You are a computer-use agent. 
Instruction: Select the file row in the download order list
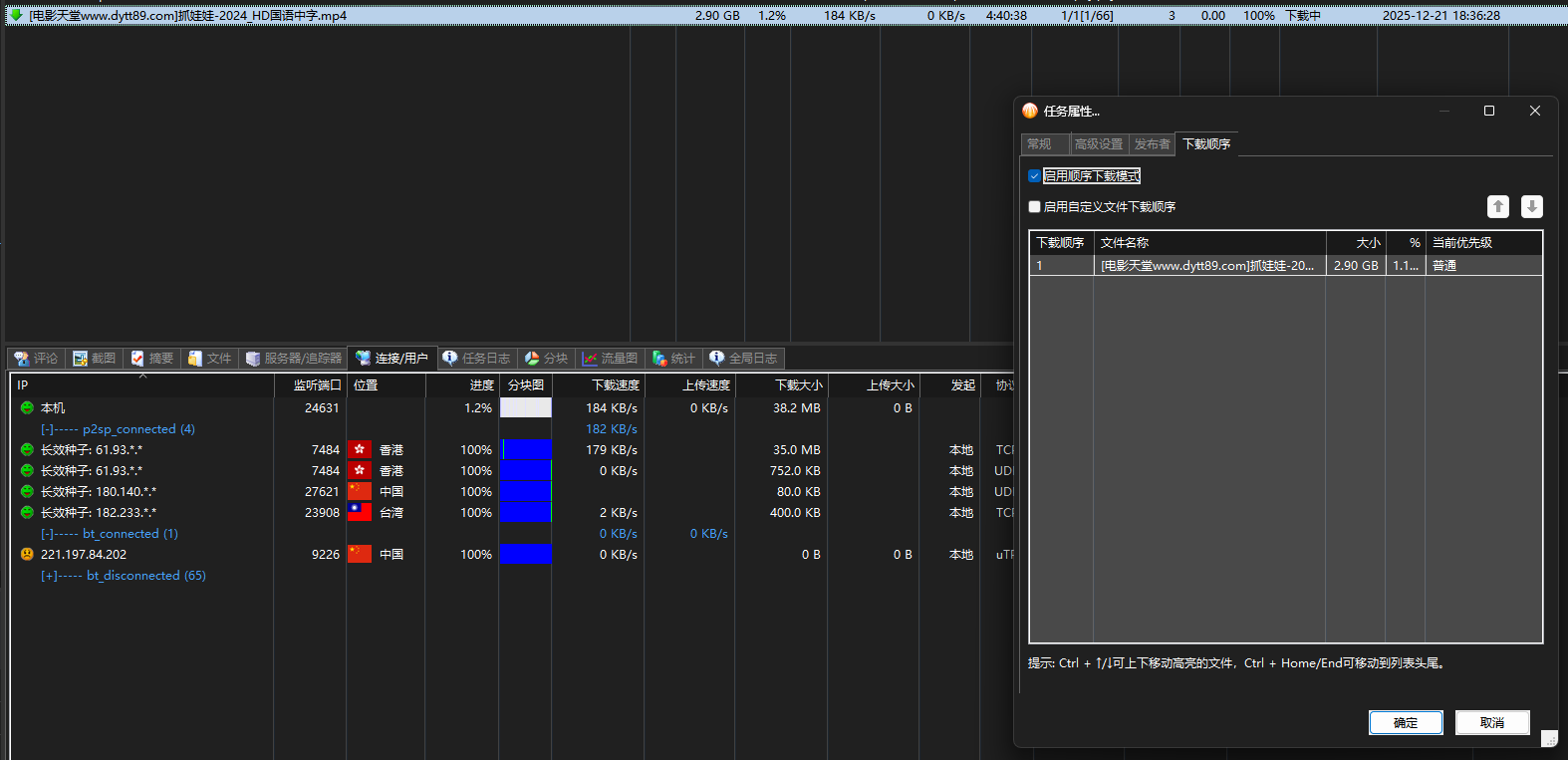[x=1205, y=266]
